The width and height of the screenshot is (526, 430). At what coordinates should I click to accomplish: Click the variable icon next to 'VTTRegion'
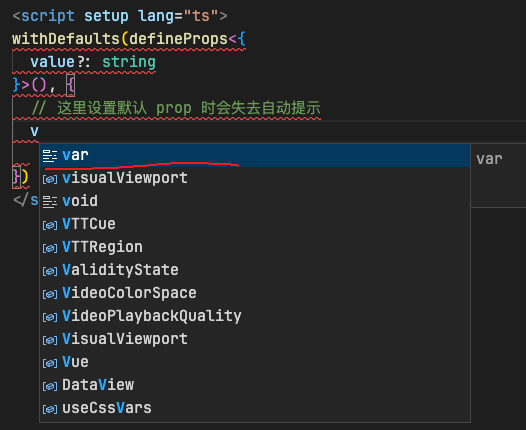pyautogui.click(x=50, y=249)
